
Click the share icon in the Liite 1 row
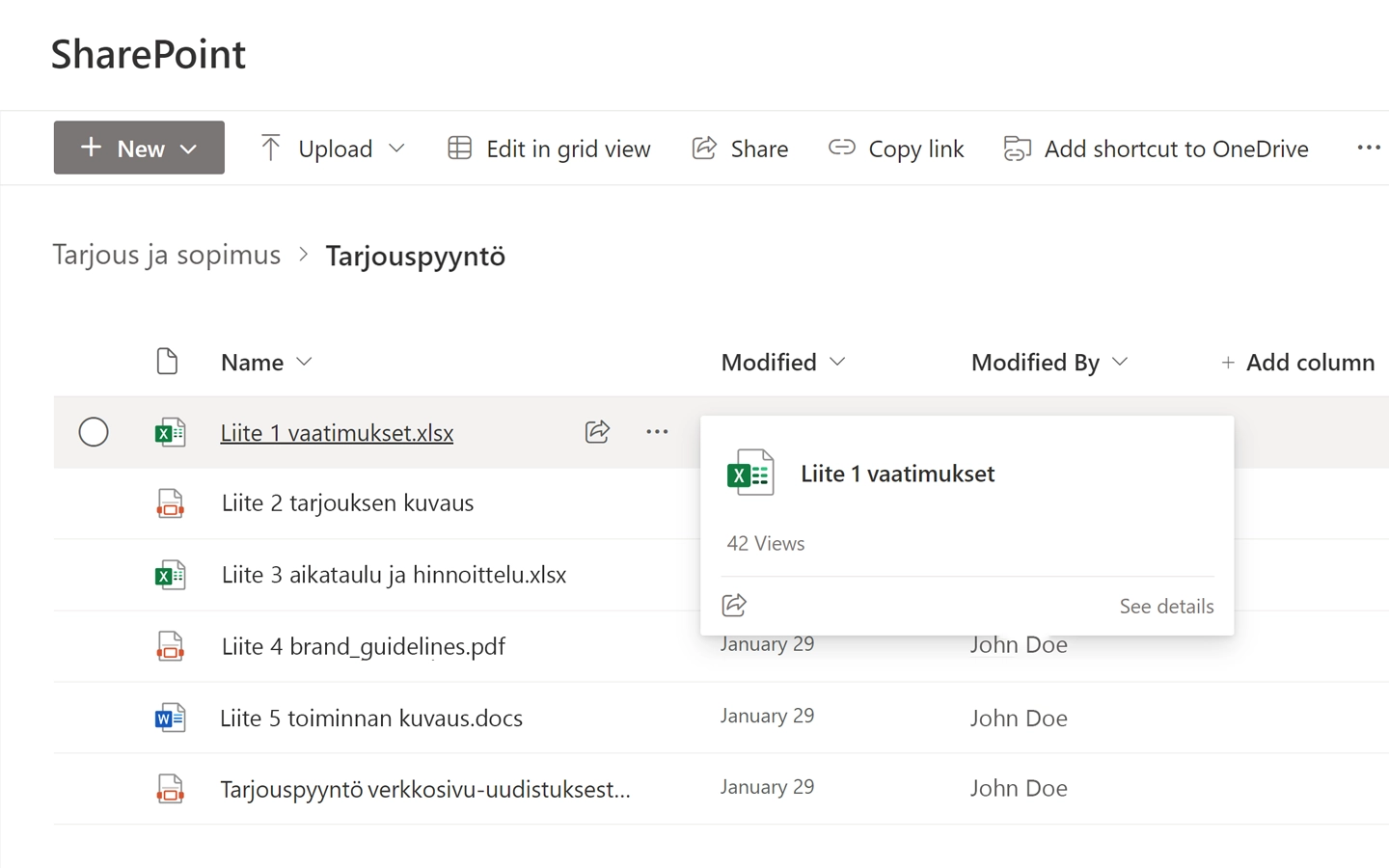pyautogui.click(x=597, y=432)
